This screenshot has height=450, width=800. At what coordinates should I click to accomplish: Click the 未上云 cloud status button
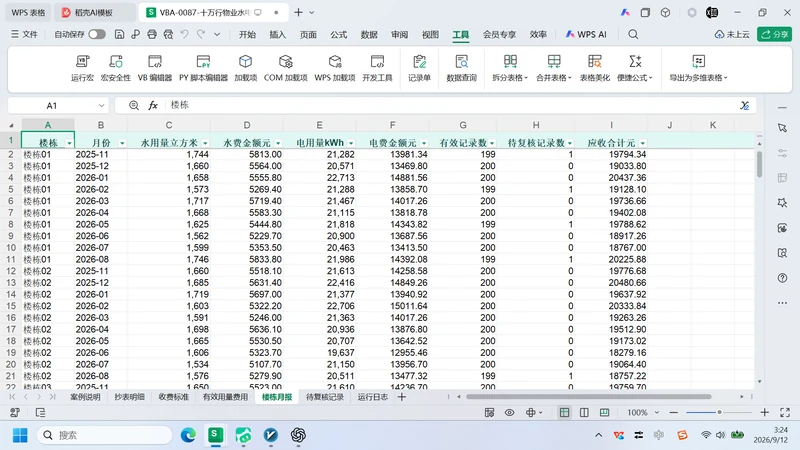point(732,34)
